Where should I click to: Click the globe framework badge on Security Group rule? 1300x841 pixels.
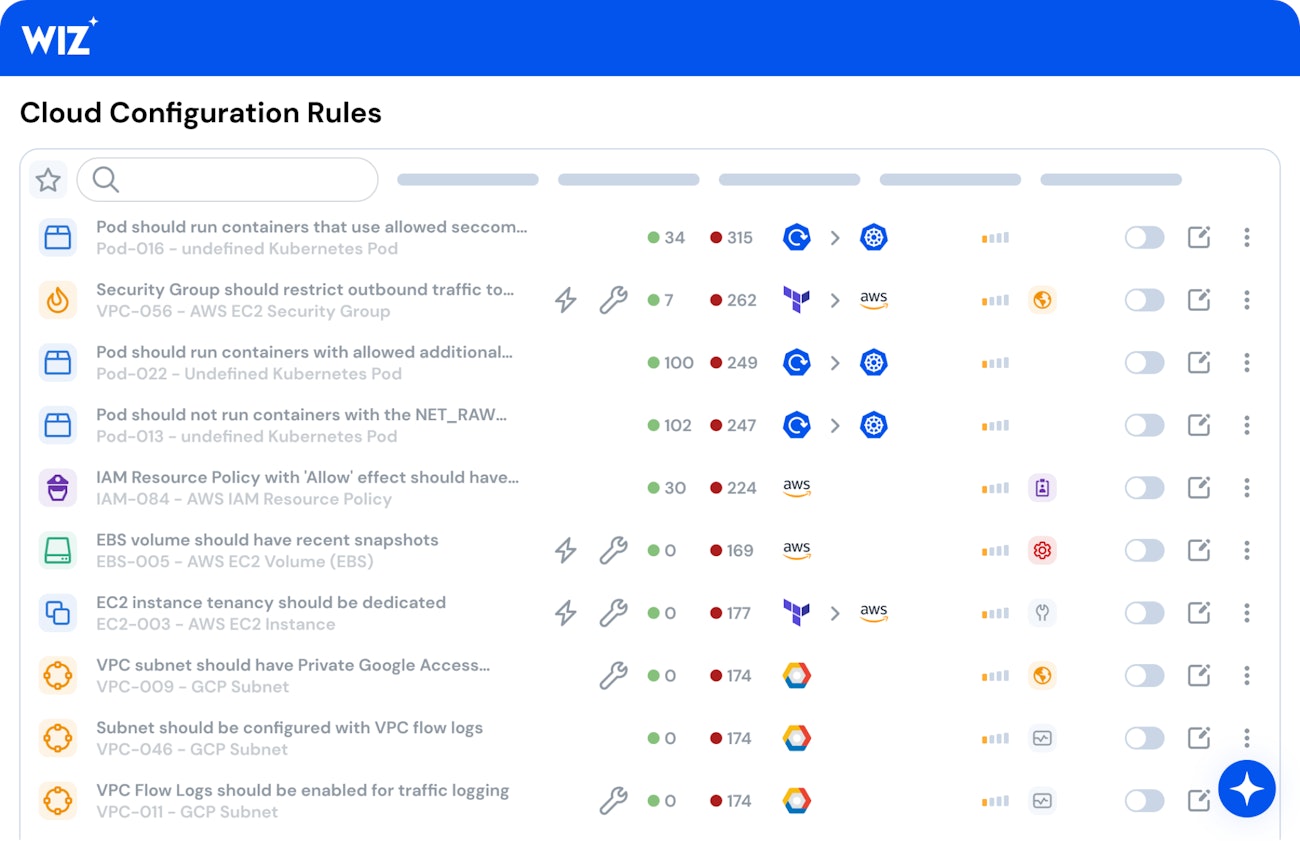(x=1042, y=299)
